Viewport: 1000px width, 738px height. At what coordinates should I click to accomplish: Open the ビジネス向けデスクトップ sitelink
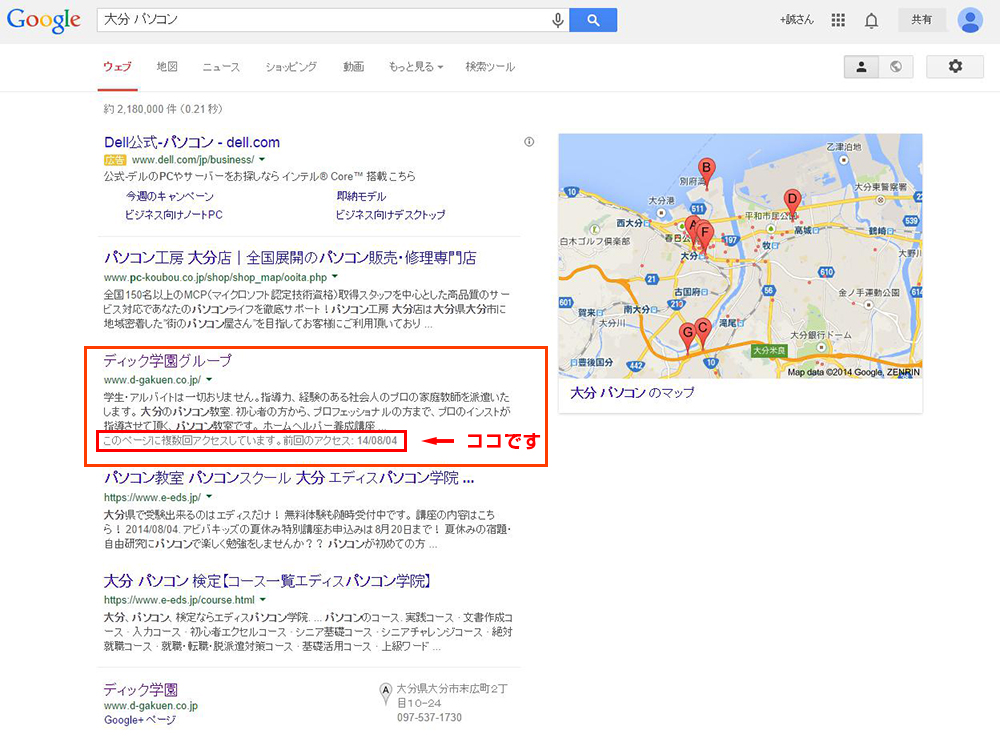(390, 215)
